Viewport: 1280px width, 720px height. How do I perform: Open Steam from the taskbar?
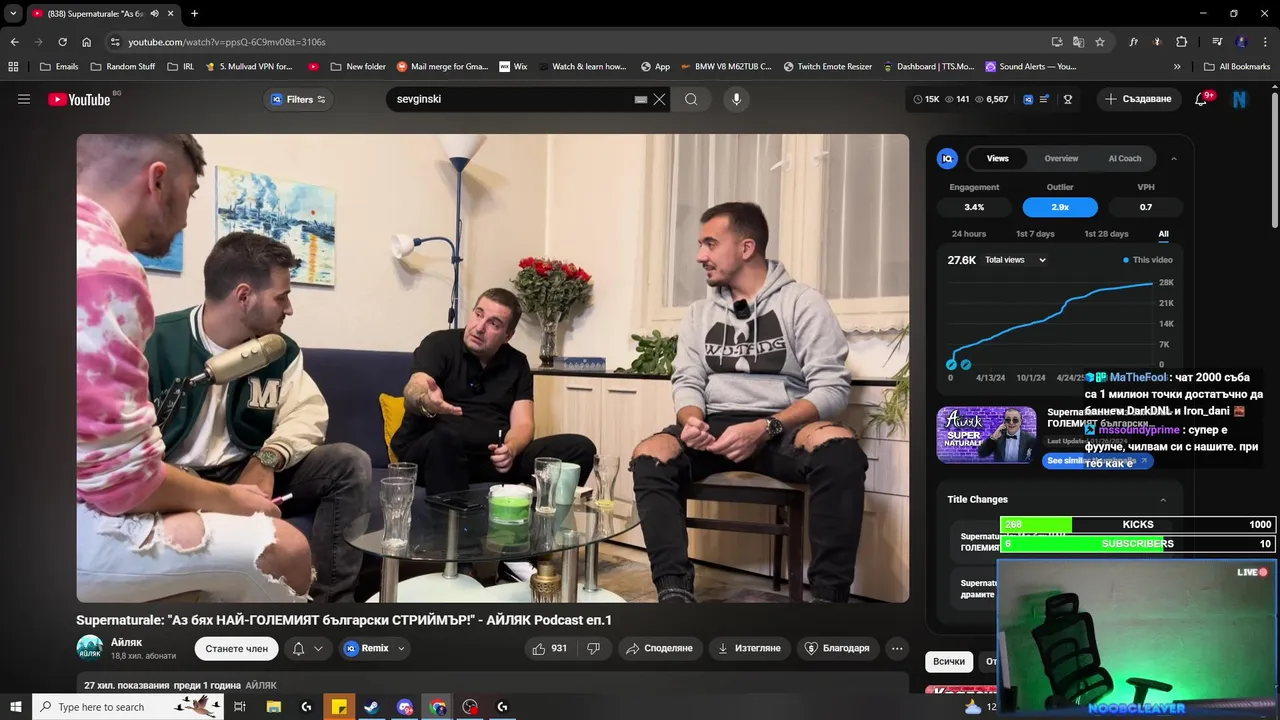click(371, 707)
